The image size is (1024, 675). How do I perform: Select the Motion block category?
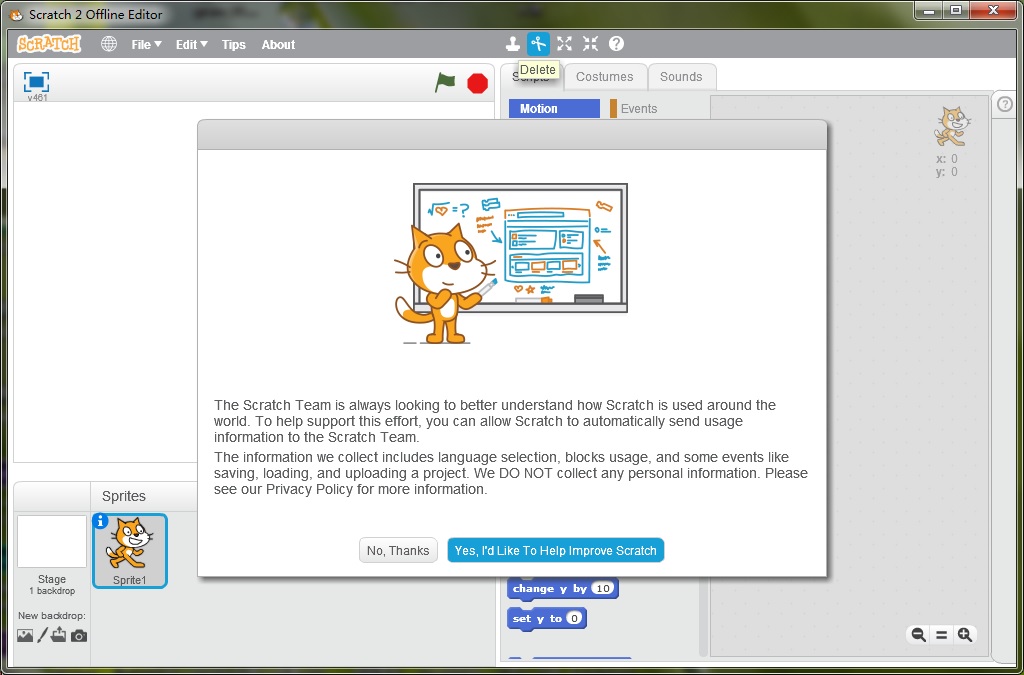coord(554,108)
